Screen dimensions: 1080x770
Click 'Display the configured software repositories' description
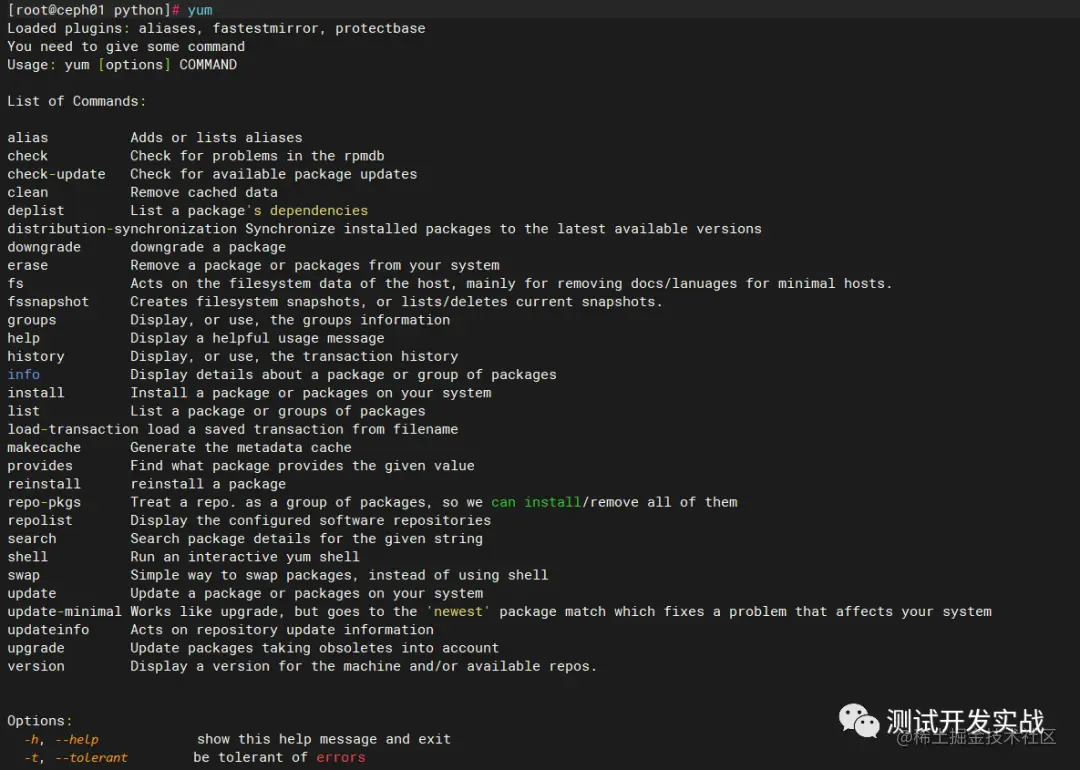[311, 521]
